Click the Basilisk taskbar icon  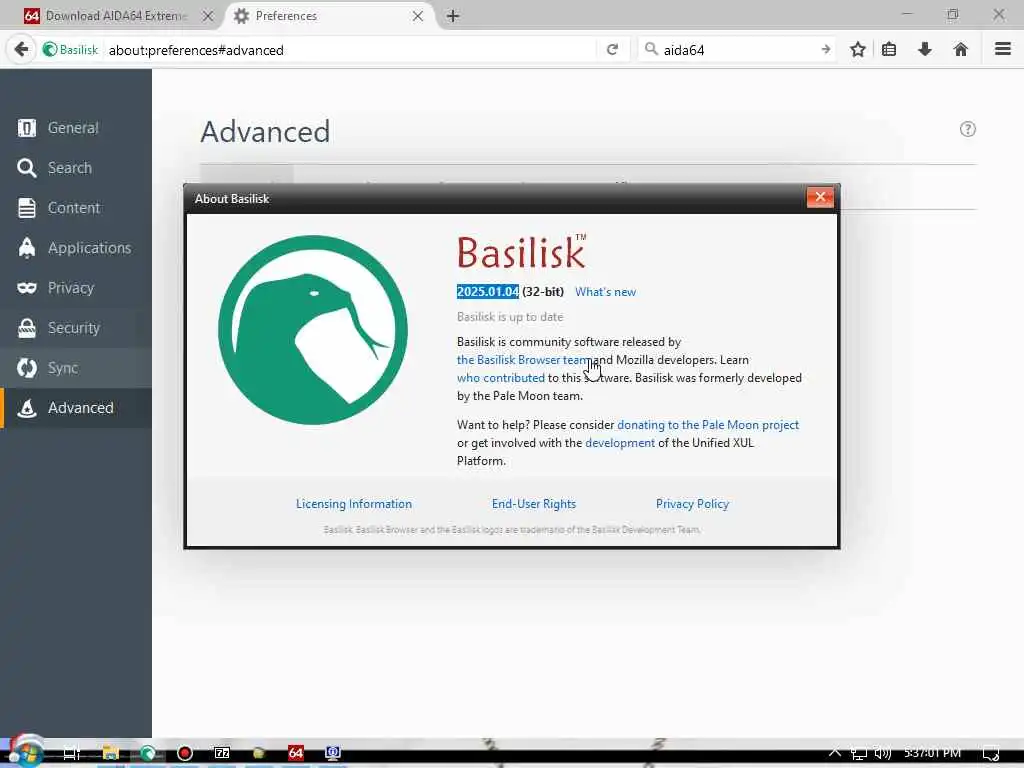pos(148,753)
